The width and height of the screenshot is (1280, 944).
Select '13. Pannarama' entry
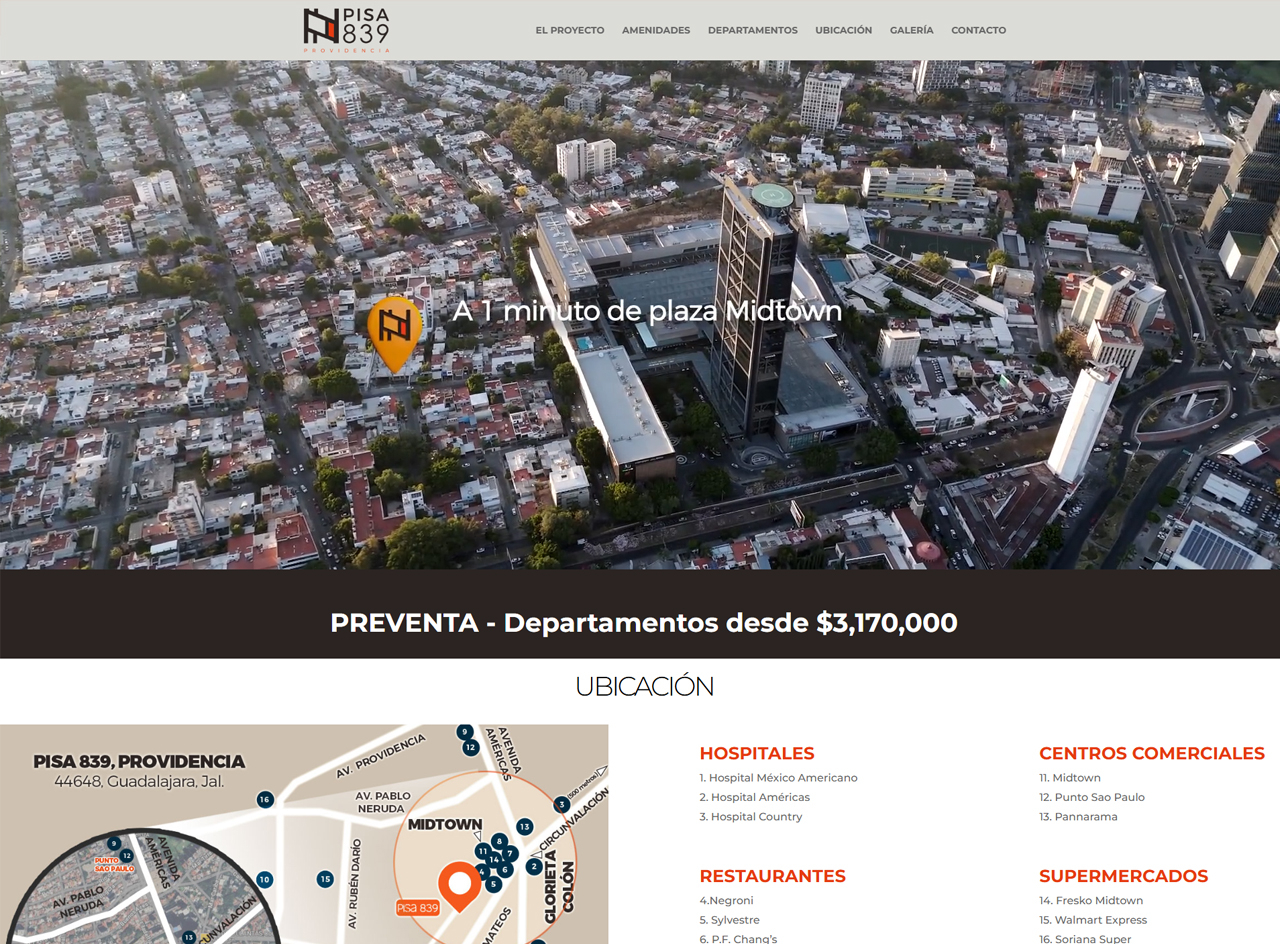[x=1078, y=816]
